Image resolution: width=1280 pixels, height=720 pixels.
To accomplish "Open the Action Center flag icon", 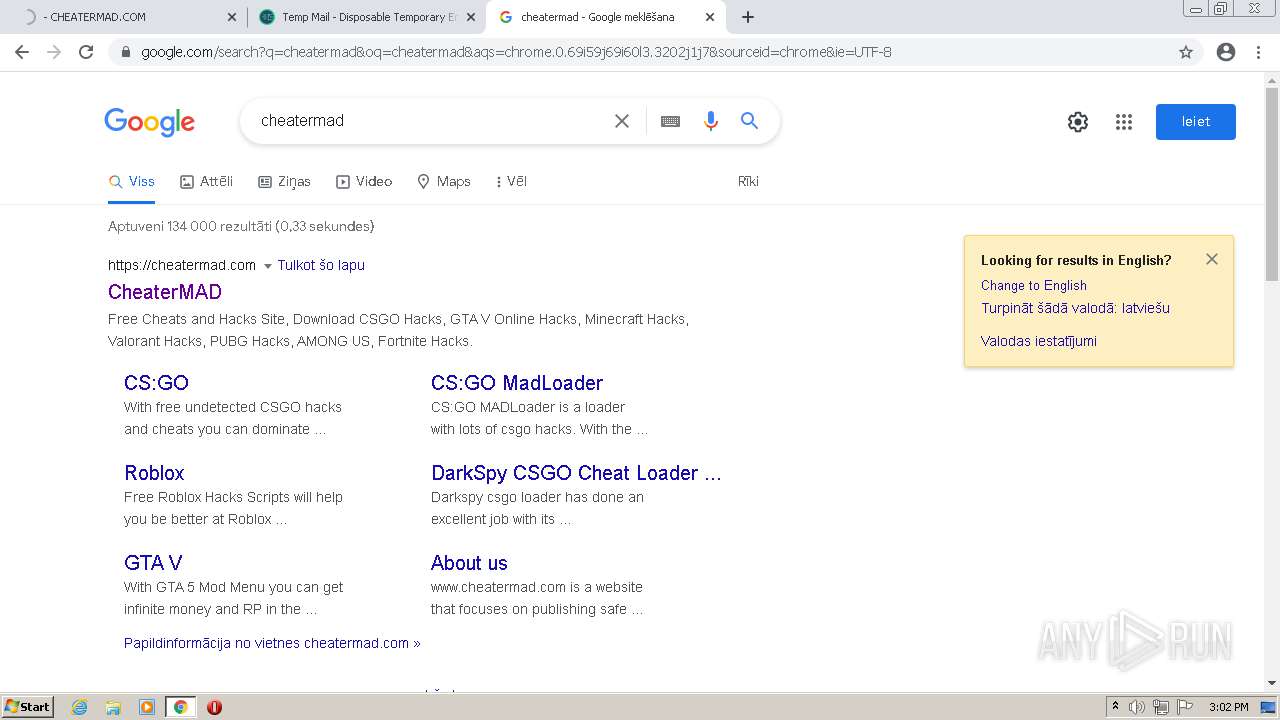I will pyautogui.click(x=1185, y=707).
